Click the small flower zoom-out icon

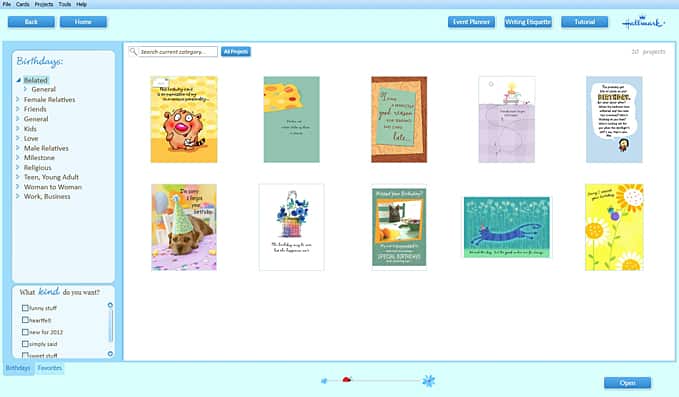pos(324,381)
